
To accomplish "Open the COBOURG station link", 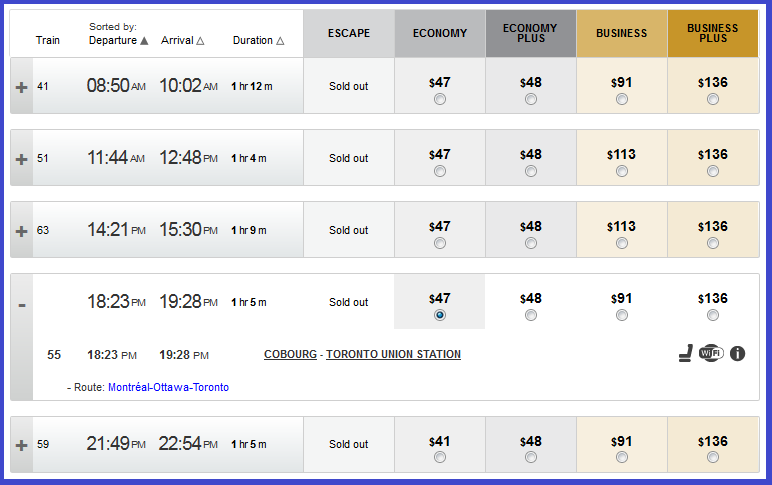I will 290,354.
